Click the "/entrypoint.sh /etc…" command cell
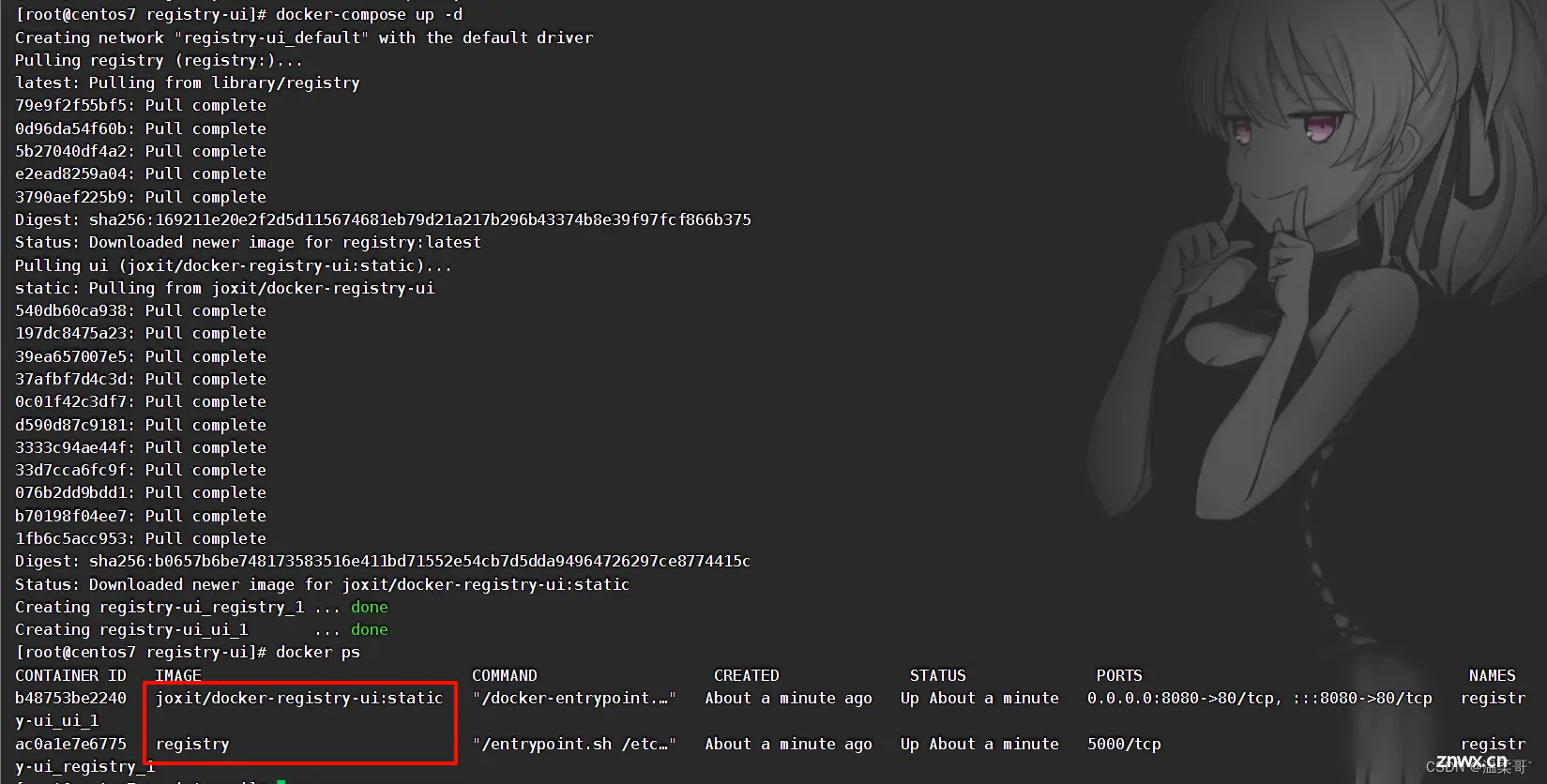The width and height of the screenshot is (1547, 784). [x=574, y=744]
